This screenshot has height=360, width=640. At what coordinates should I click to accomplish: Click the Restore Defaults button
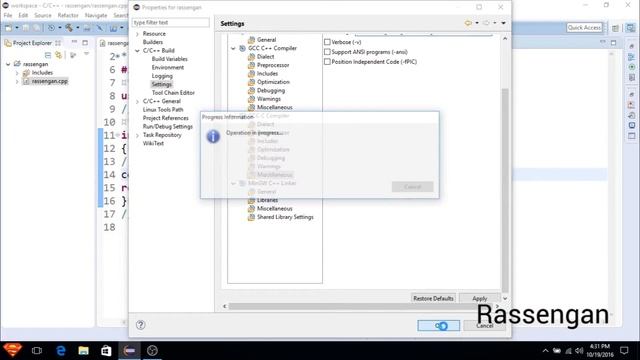(x=433, y=298)
